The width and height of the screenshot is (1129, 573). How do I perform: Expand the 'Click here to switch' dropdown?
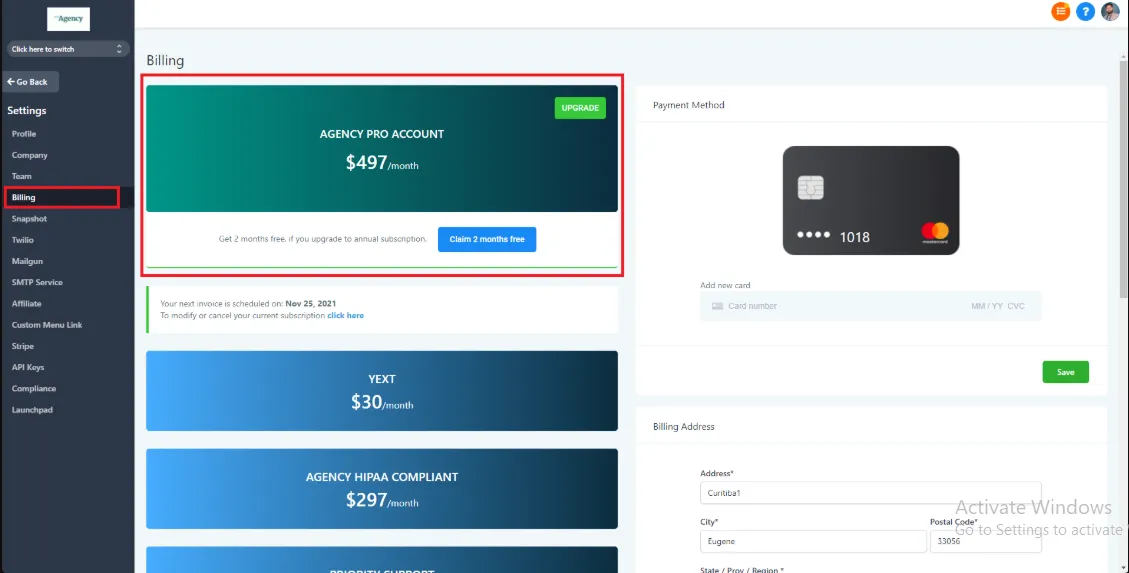[68, 49]
